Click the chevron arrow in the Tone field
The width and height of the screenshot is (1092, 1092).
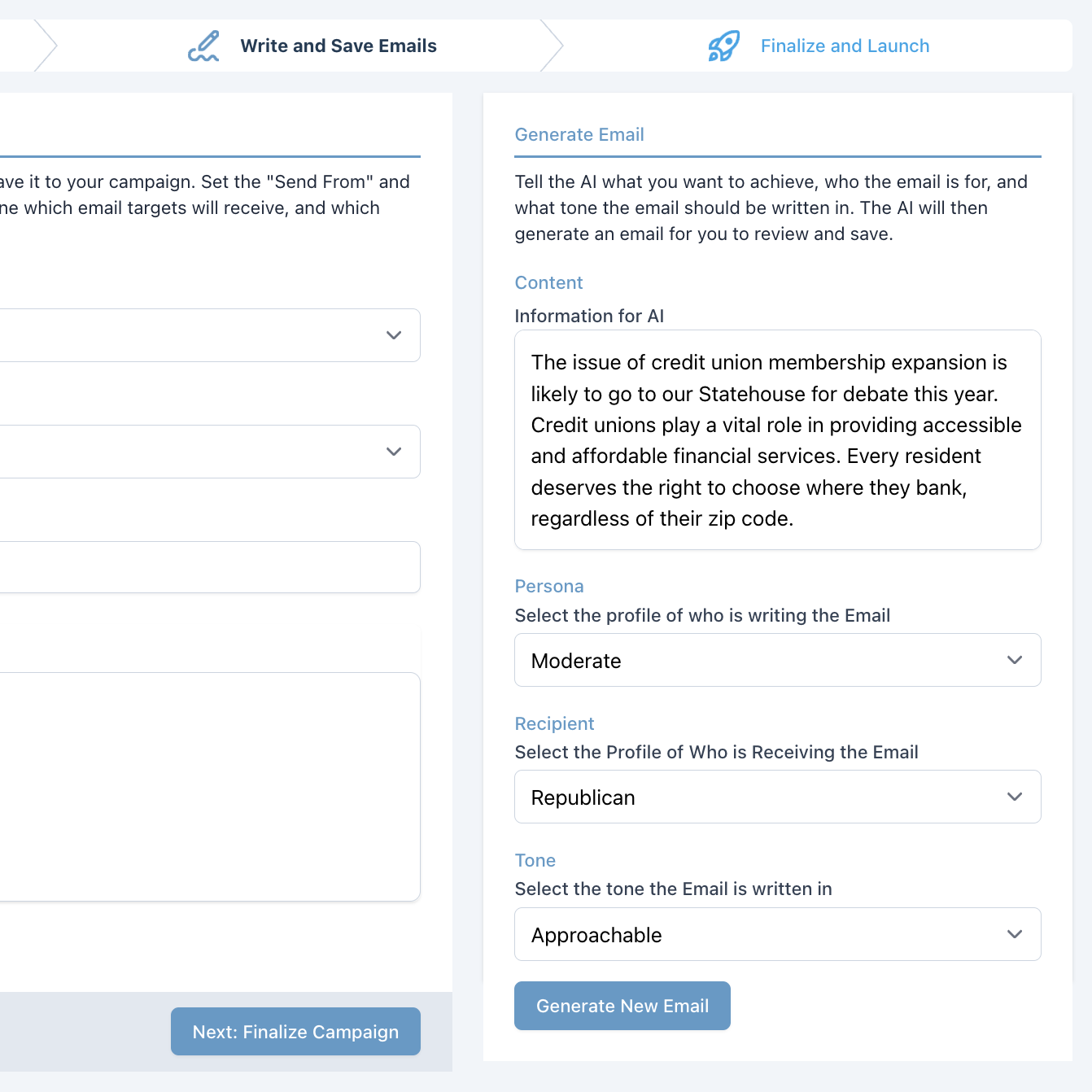[1014, 934]
